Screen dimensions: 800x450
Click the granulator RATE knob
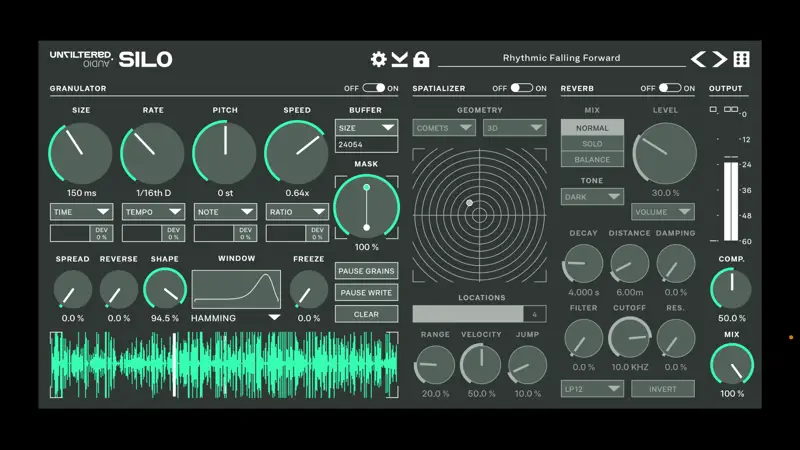point(153,153)
